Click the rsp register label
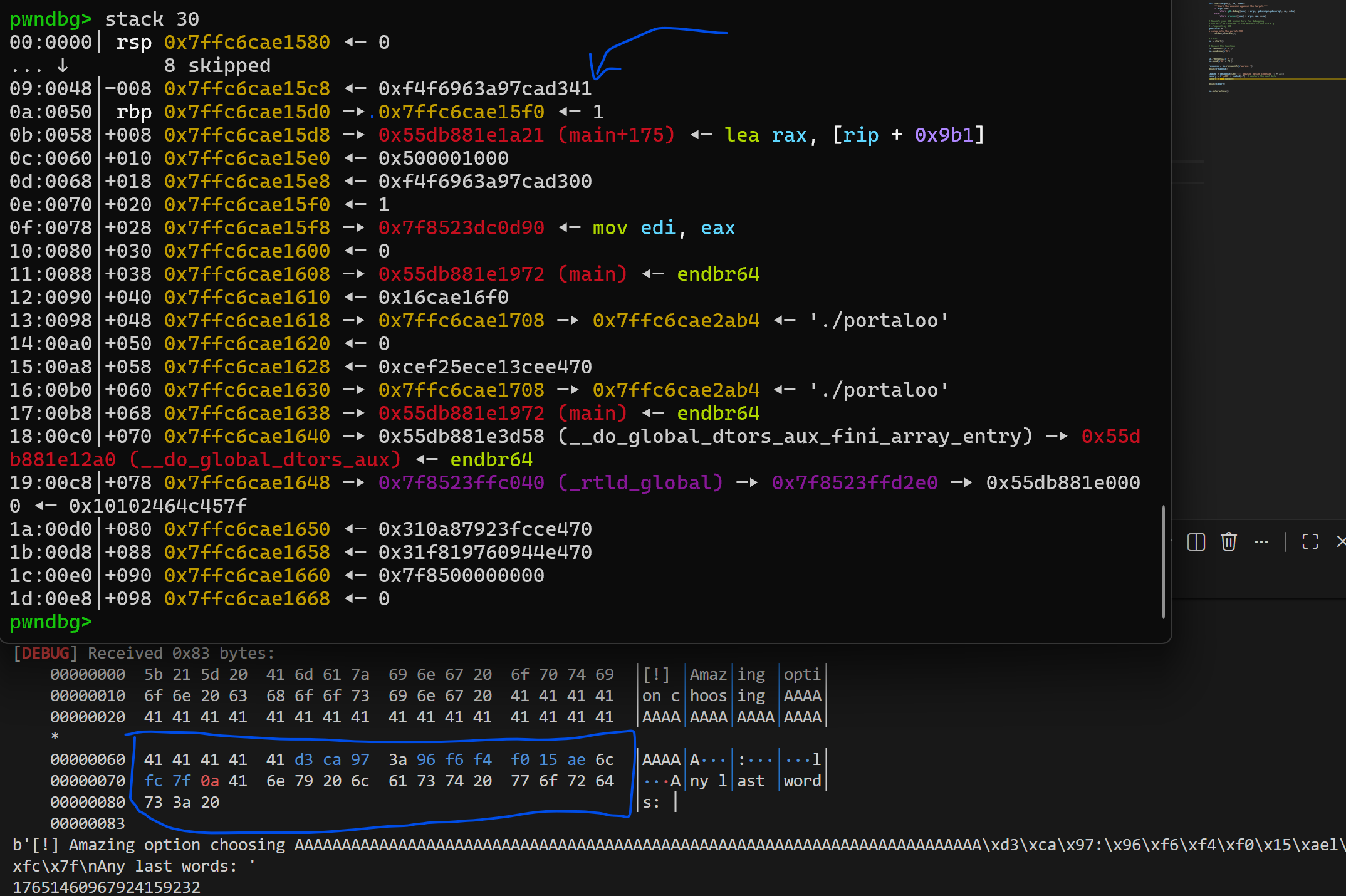Image resolution: width=1346 pixels, height=896 pixels. tap(133, 43)
